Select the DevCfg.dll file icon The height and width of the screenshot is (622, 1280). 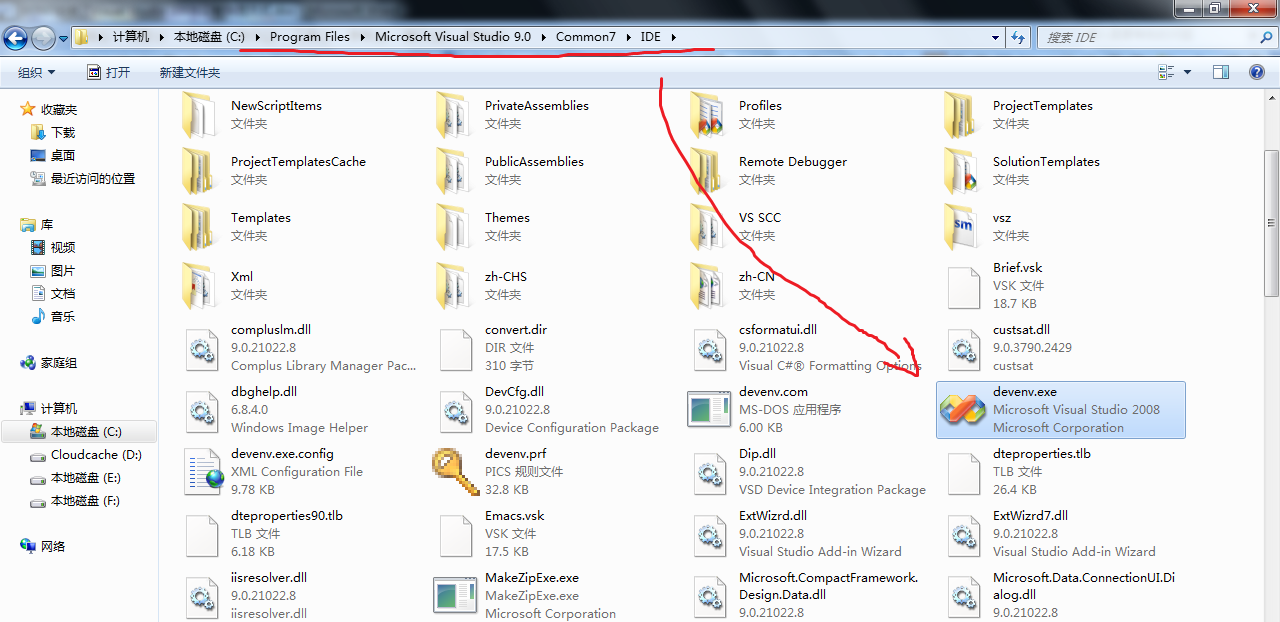tap(455, 410)
